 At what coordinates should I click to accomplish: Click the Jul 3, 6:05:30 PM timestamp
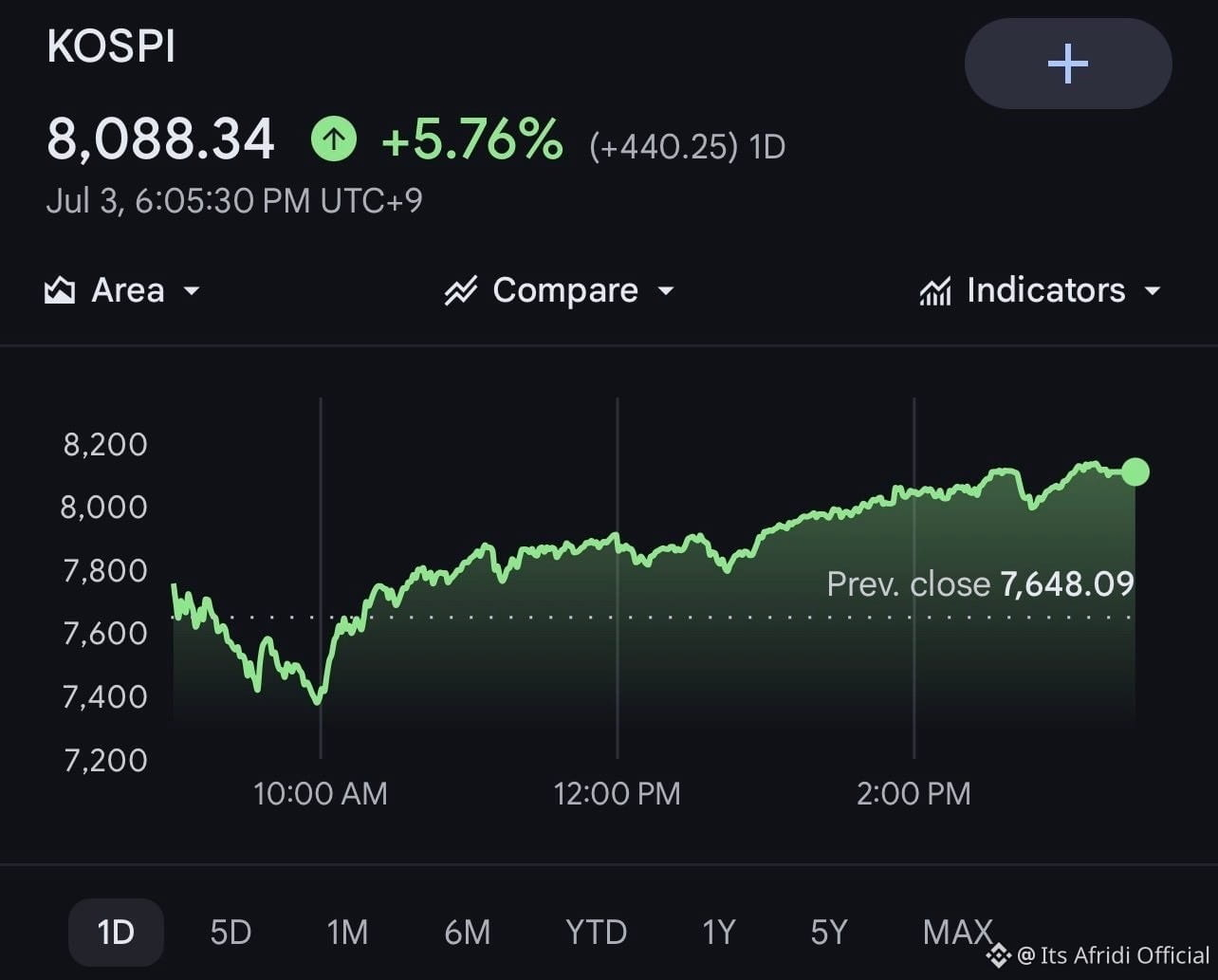(234, 201)
